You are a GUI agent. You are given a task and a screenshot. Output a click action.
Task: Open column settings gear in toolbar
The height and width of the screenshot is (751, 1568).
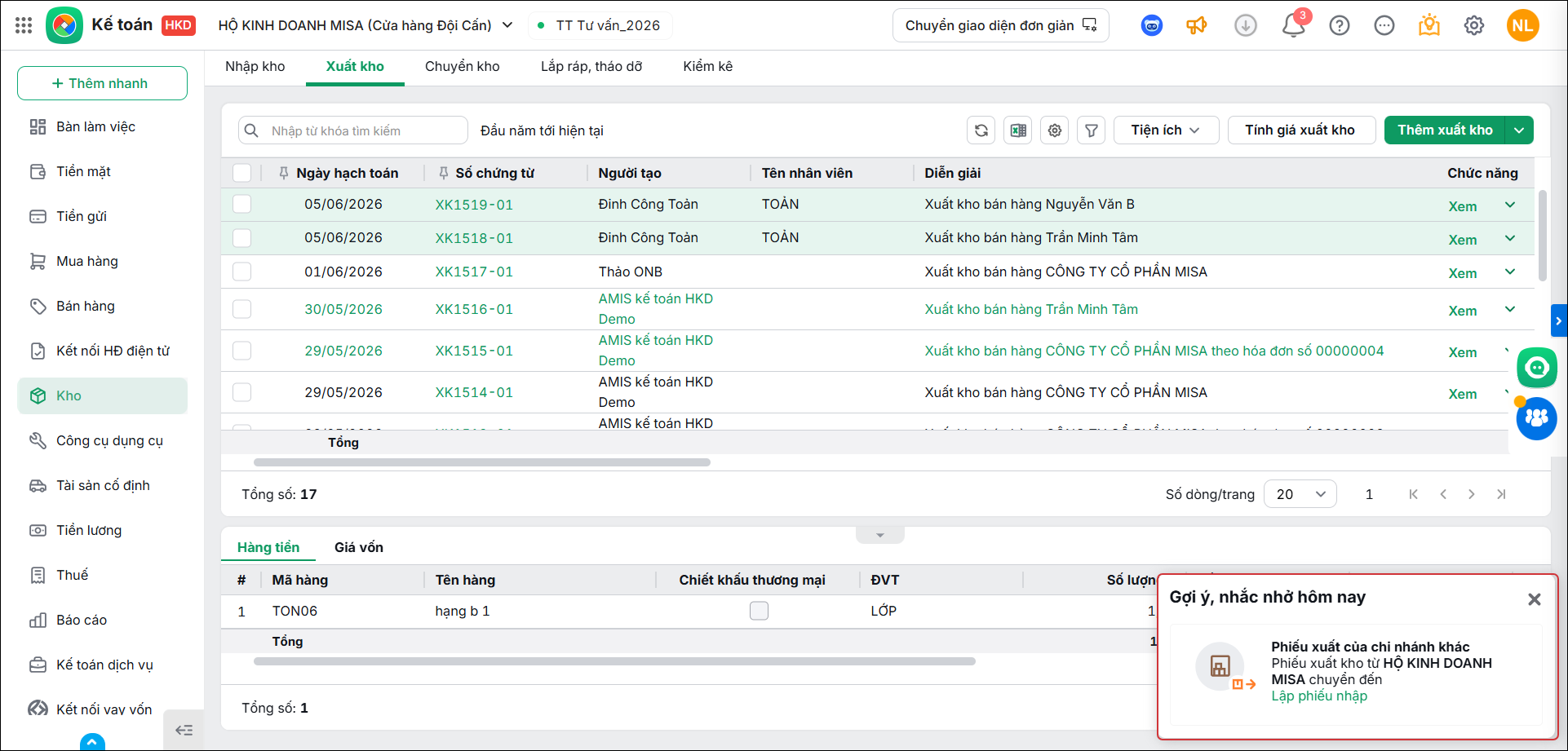click(x=1055, y=130)
